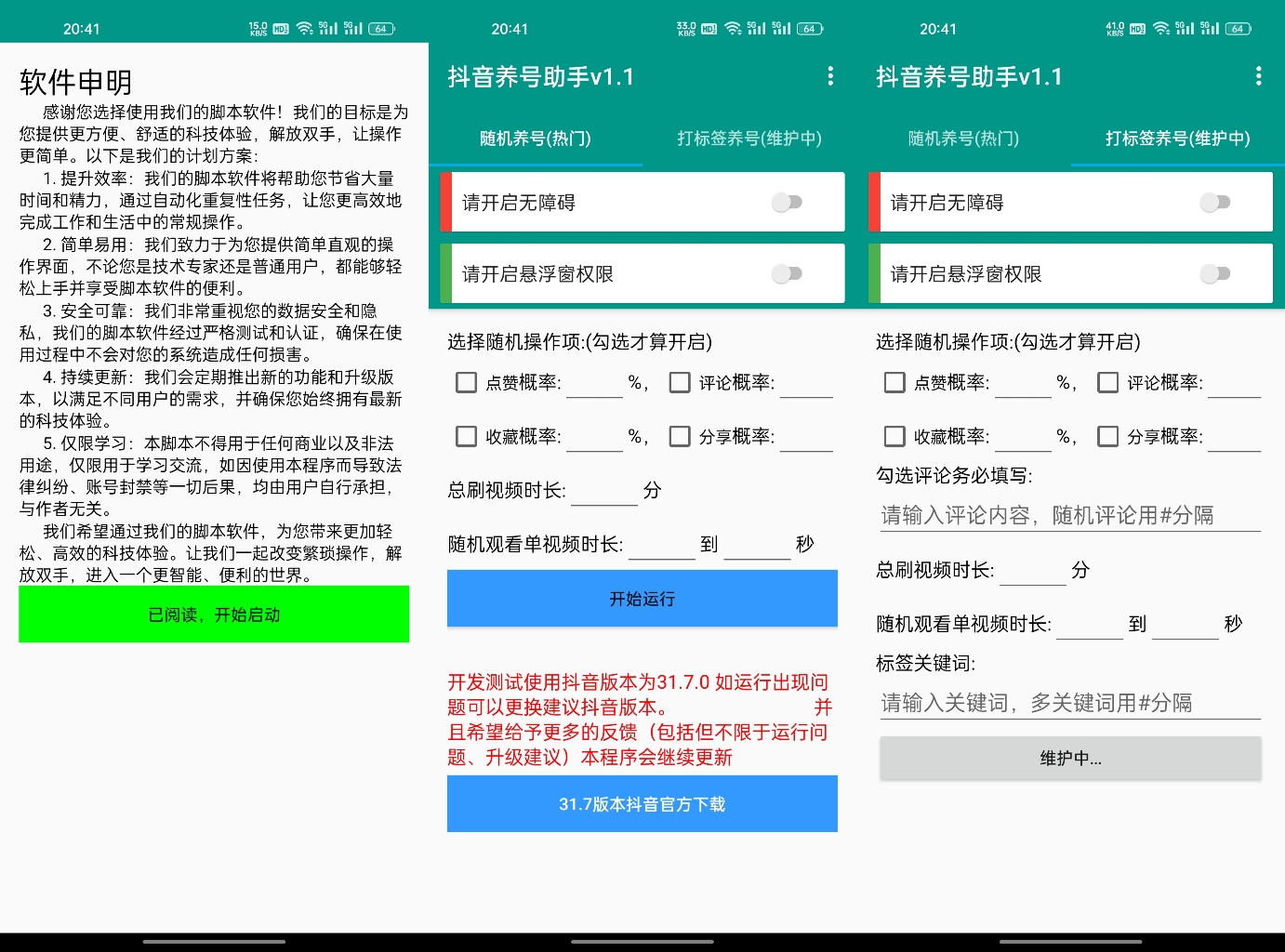
Task: Focus 点赞概率 percent field in right screen
Action: [1023, 382]
